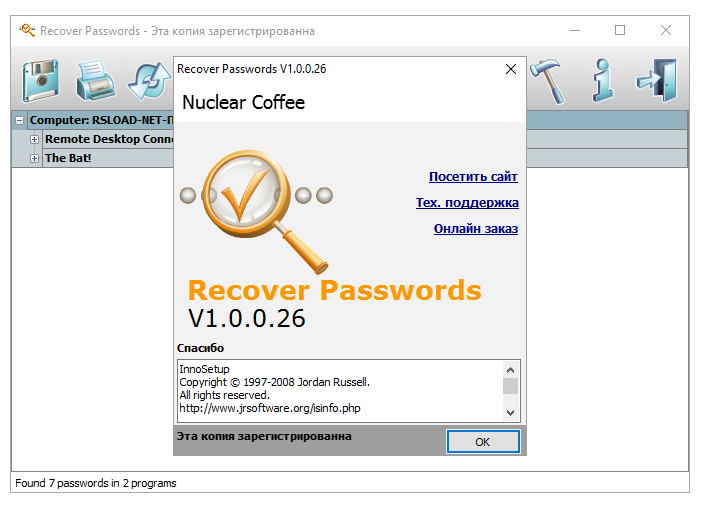
Task: Open the Тех. поддержка link
Action: (x=467, y=202)
